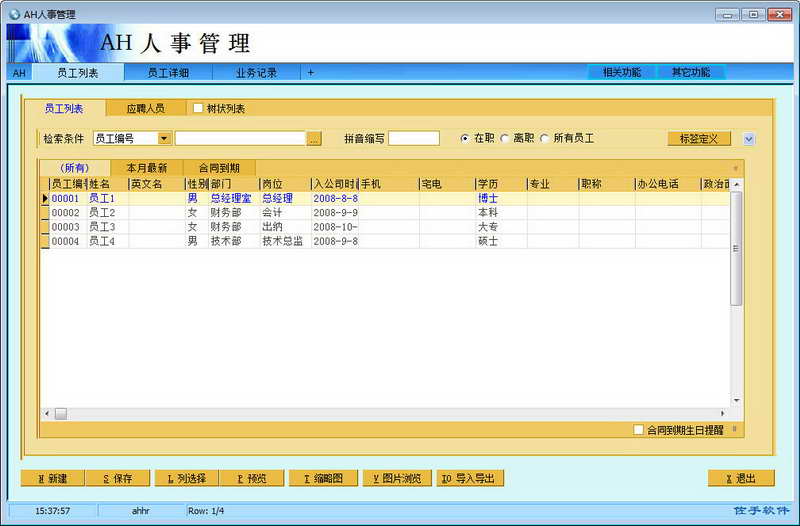Click the grip icon beside 合同到期生日提醒
800x526 pixels.
(x=735, y=429)
